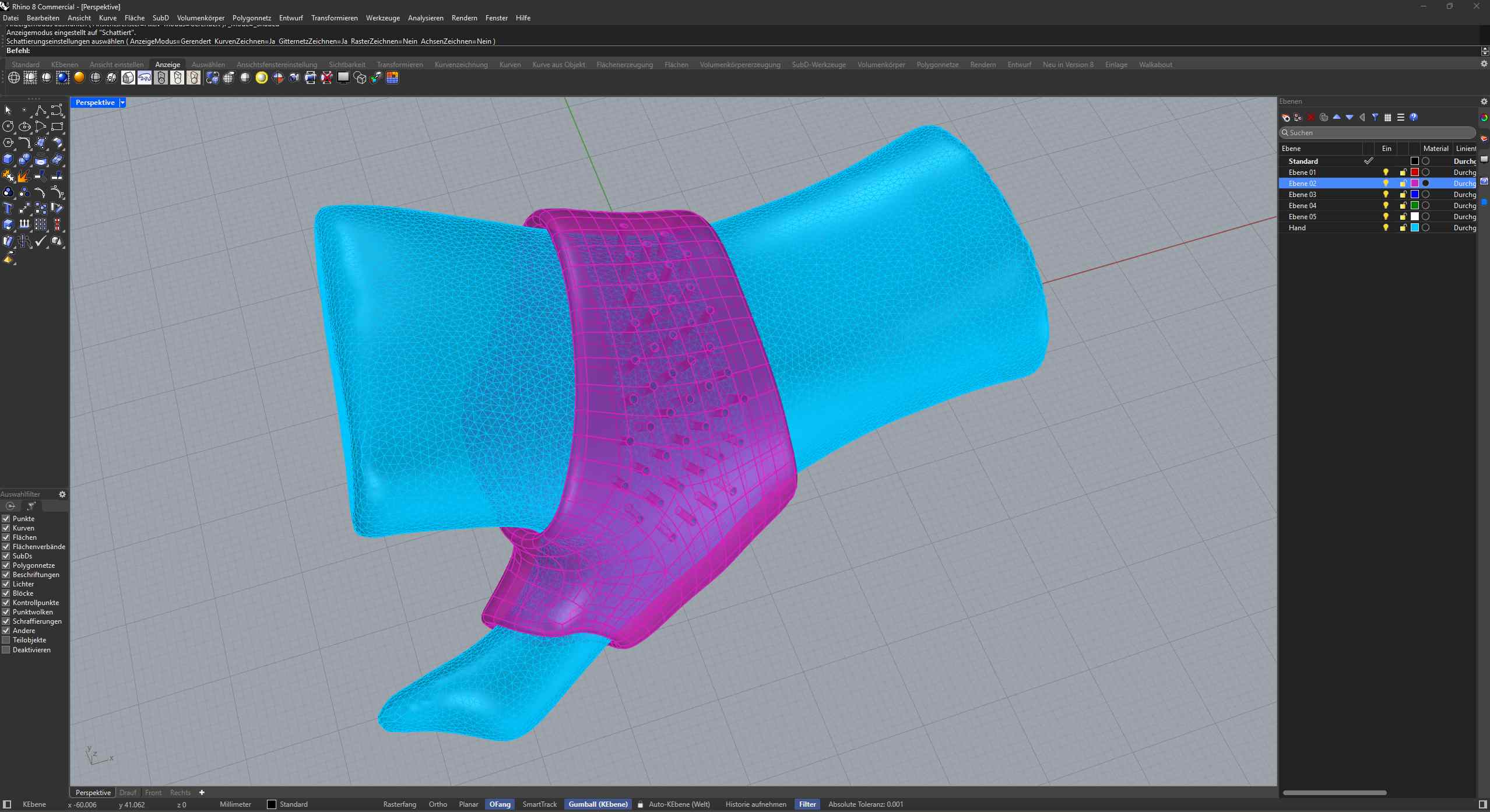Uncheck the Kurven selection filter

[6, 528]
